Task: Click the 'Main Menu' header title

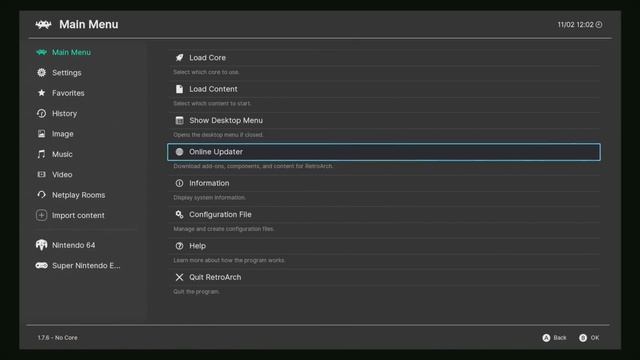Action: tap(89, 24)
